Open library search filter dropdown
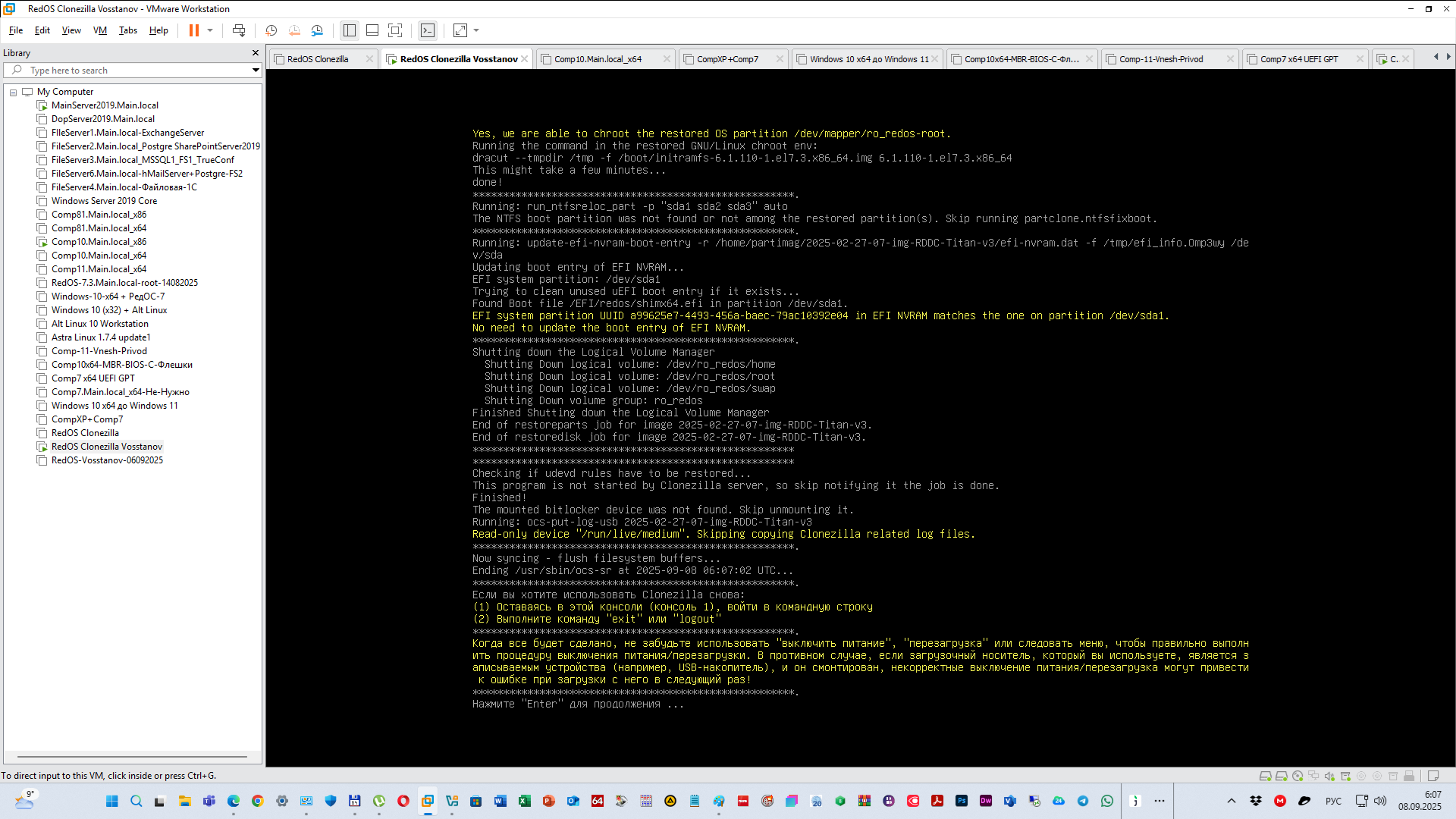The height and width of the screenshot is (819, 1456). pyautogui.click(x=256, y=71)
